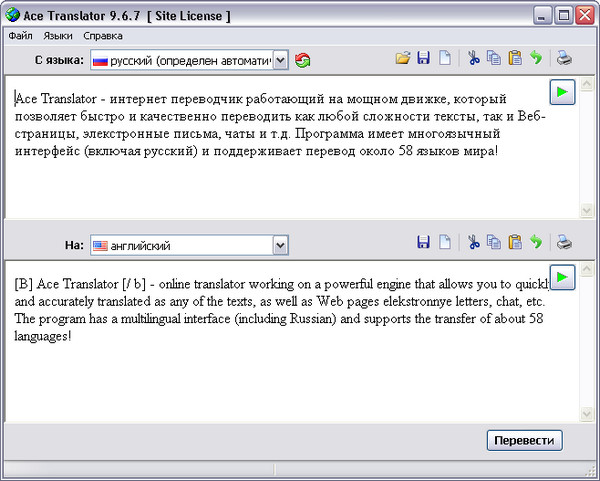600x481 pixels.
Task: Click the translation pane scrollbar up arrow
Action: click(587, 269)
